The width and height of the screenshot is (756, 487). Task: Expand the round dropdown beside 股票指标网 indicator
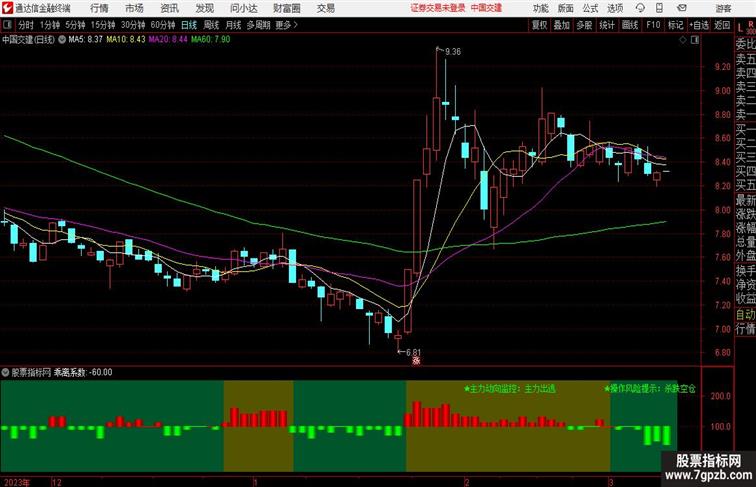(x=5, y=372)
